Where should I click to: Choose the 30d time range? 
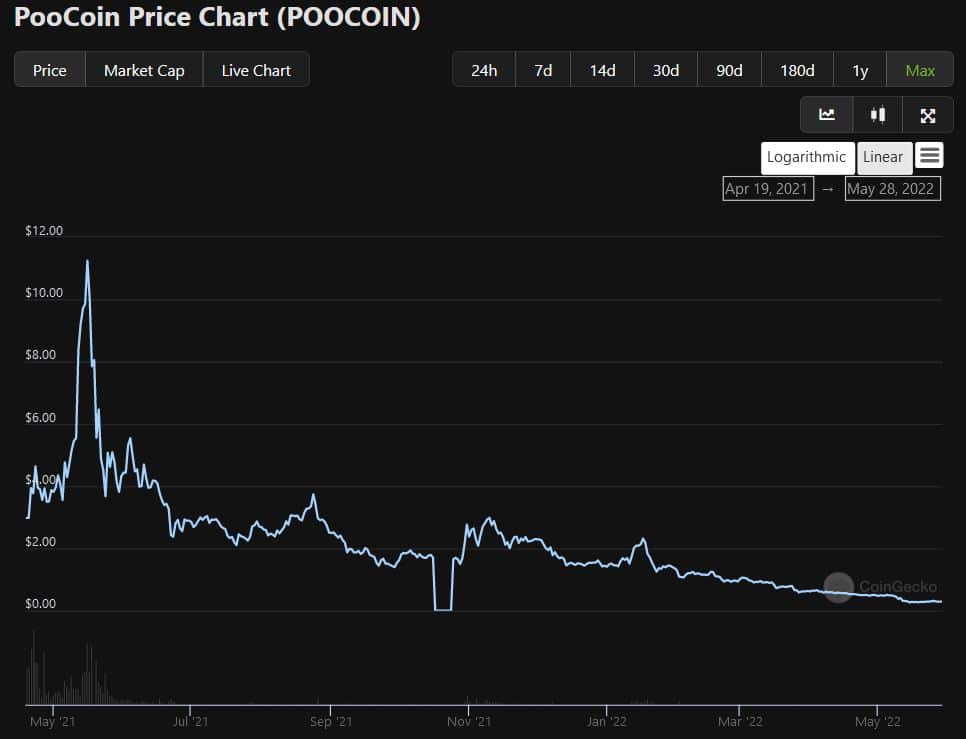point(666,70)
